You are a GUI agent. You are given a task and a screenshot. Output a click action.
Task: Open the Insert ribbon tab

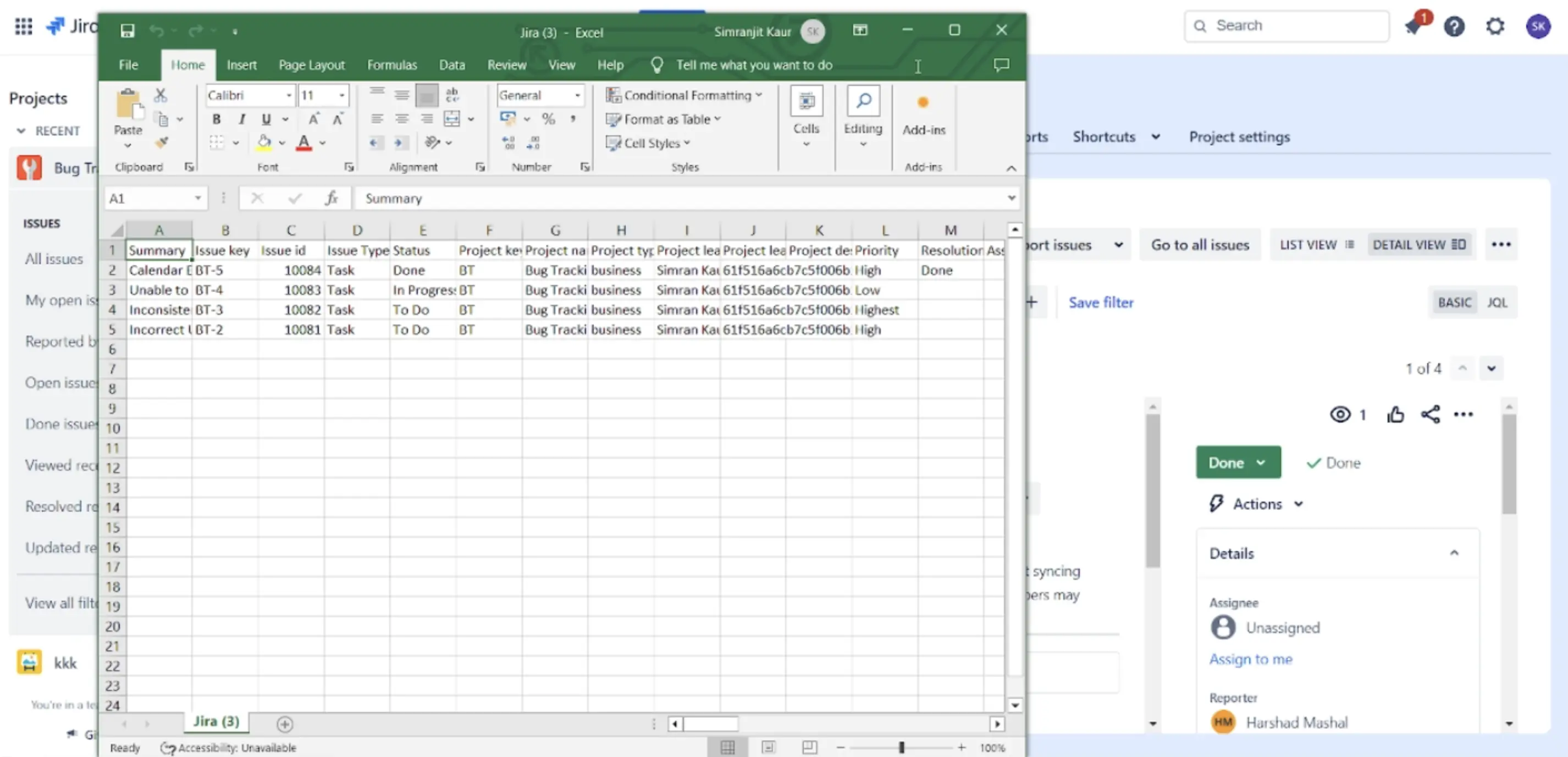[x=242, y=64]
